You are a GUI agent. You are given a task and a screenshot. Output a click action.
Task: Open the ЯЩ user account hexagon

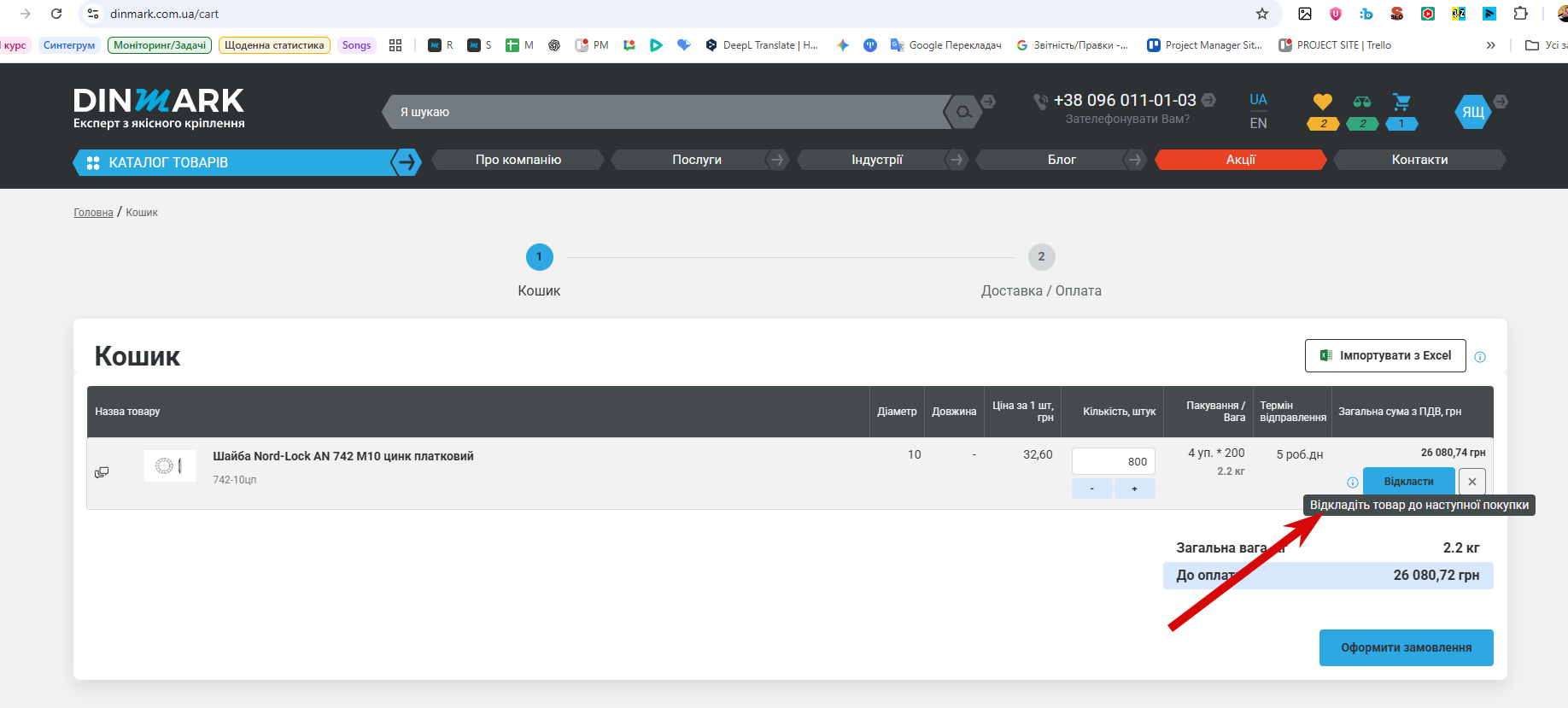click(1472, 112)
